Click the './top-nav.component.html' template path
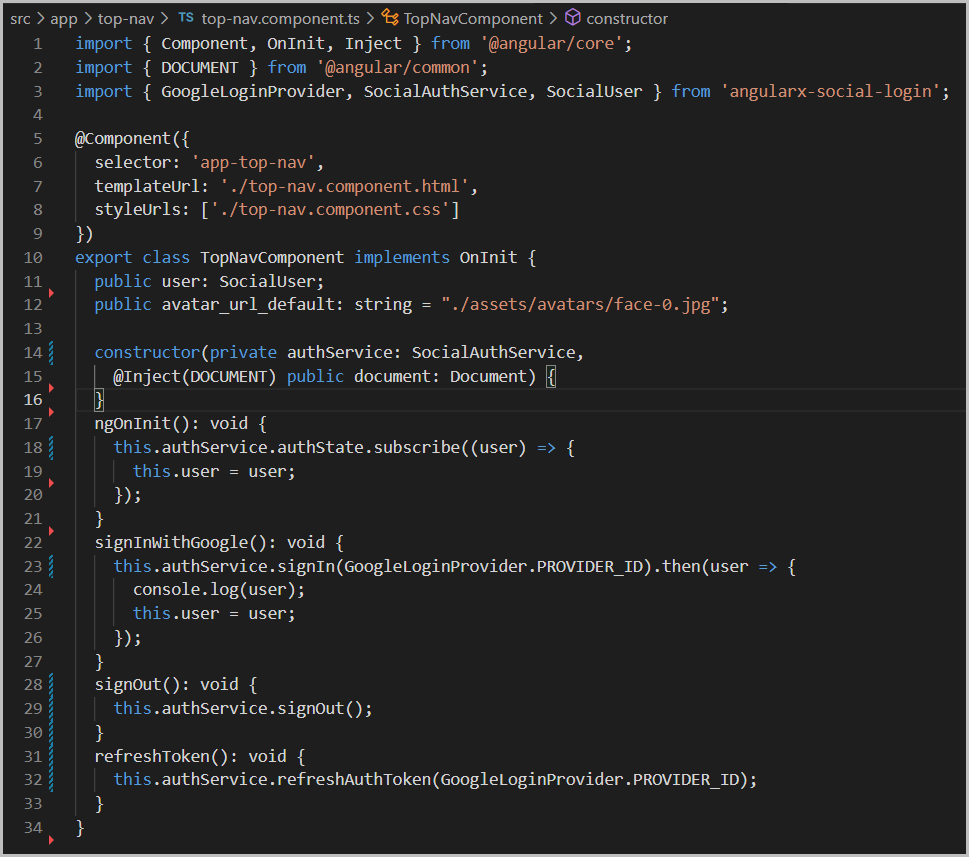Image resolution: width=969 pixels, height=857 pixels. [350, 186]
